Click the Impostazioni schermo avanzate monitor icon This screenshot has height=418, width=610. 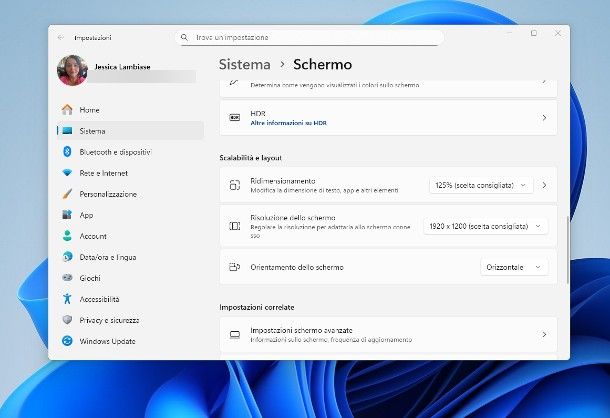(x=235, y=335)
